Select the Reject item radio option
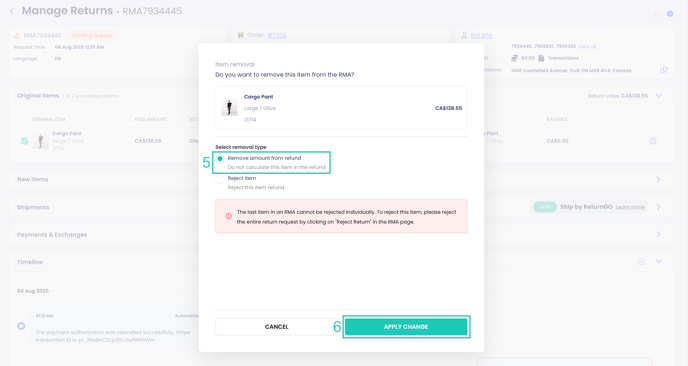Screen dimensions: 688x366 tap(220, 179)
